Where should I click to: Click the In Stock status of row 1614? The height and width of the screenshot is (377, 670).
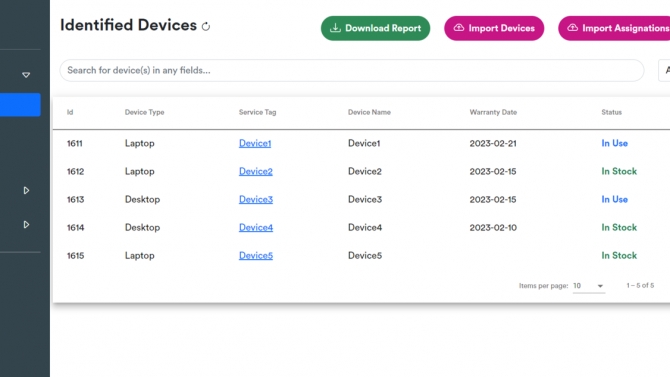click(x=619, y=227)
